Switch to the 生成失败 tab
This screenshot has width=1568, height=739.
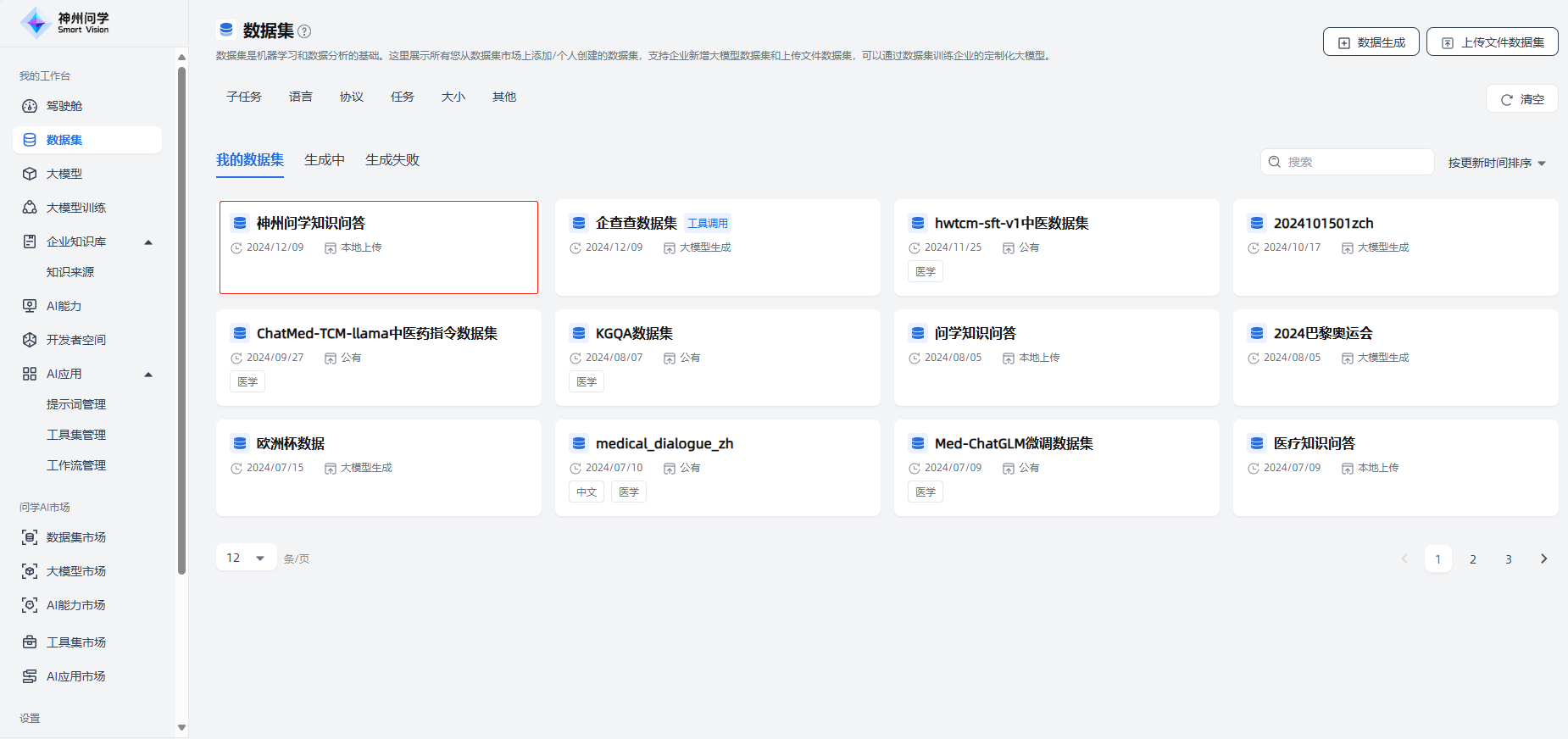point(392,160)
